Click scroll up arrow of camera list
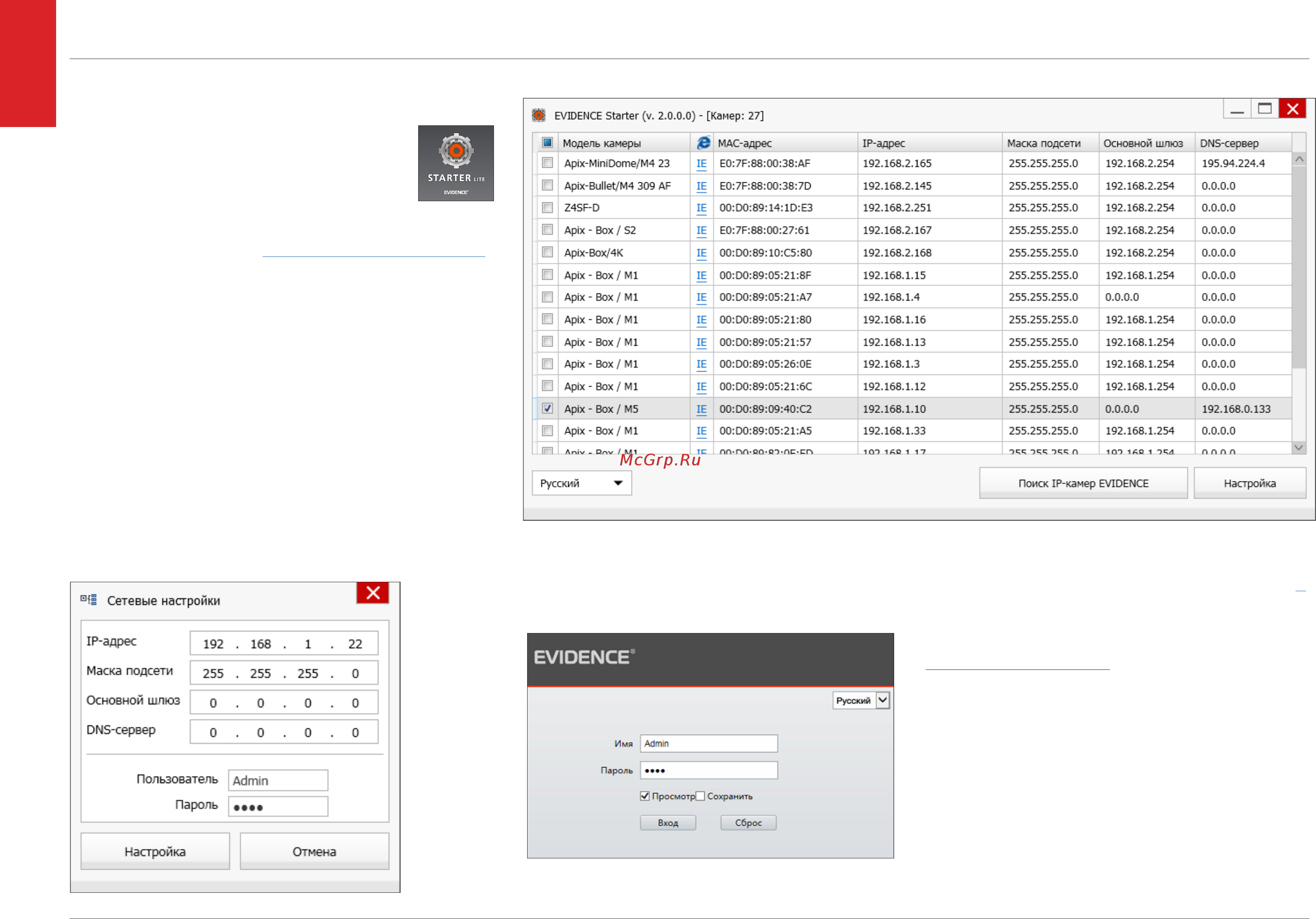 click(x=1299, y=159)
